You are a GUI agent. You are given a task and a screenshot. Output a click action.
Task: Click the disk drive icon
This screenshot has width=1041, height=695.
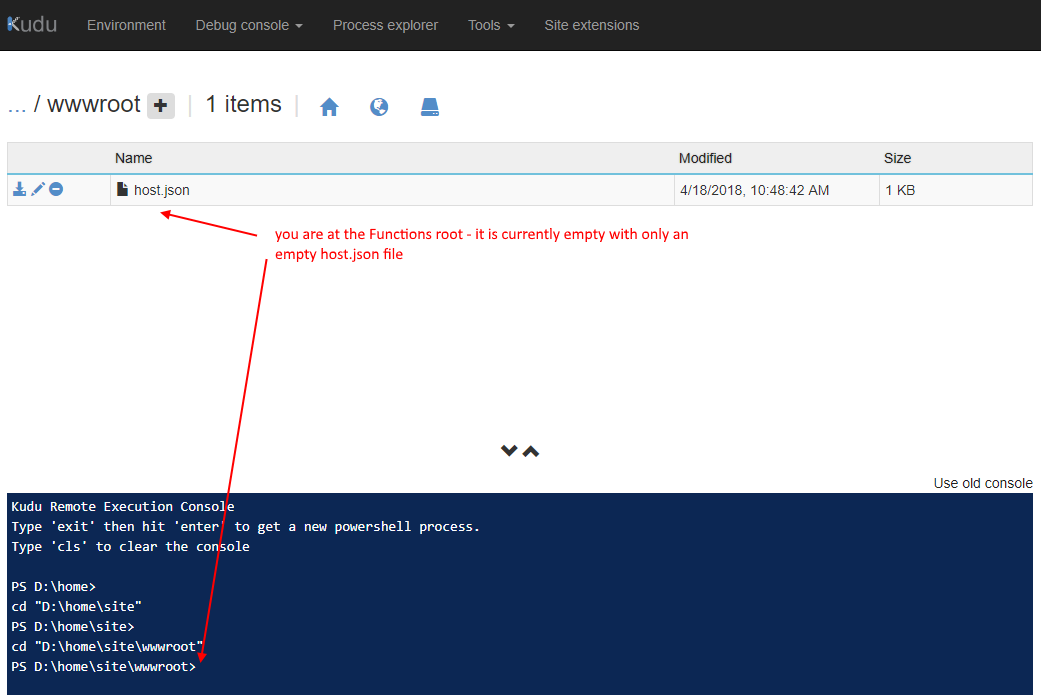pyautogui.click(x=429, y=107)
